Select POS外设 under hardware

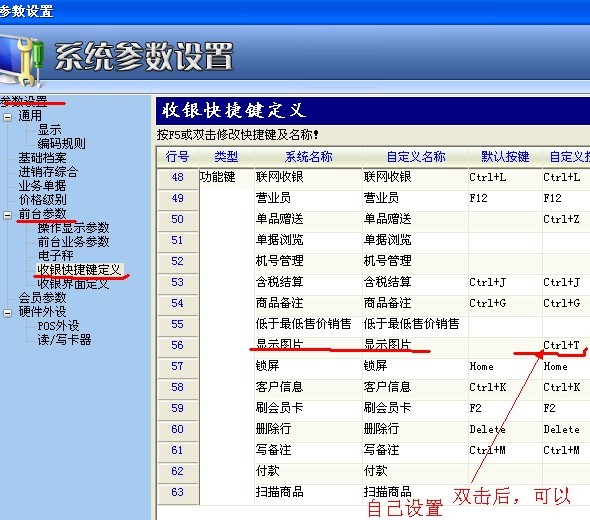pos(58,325)
